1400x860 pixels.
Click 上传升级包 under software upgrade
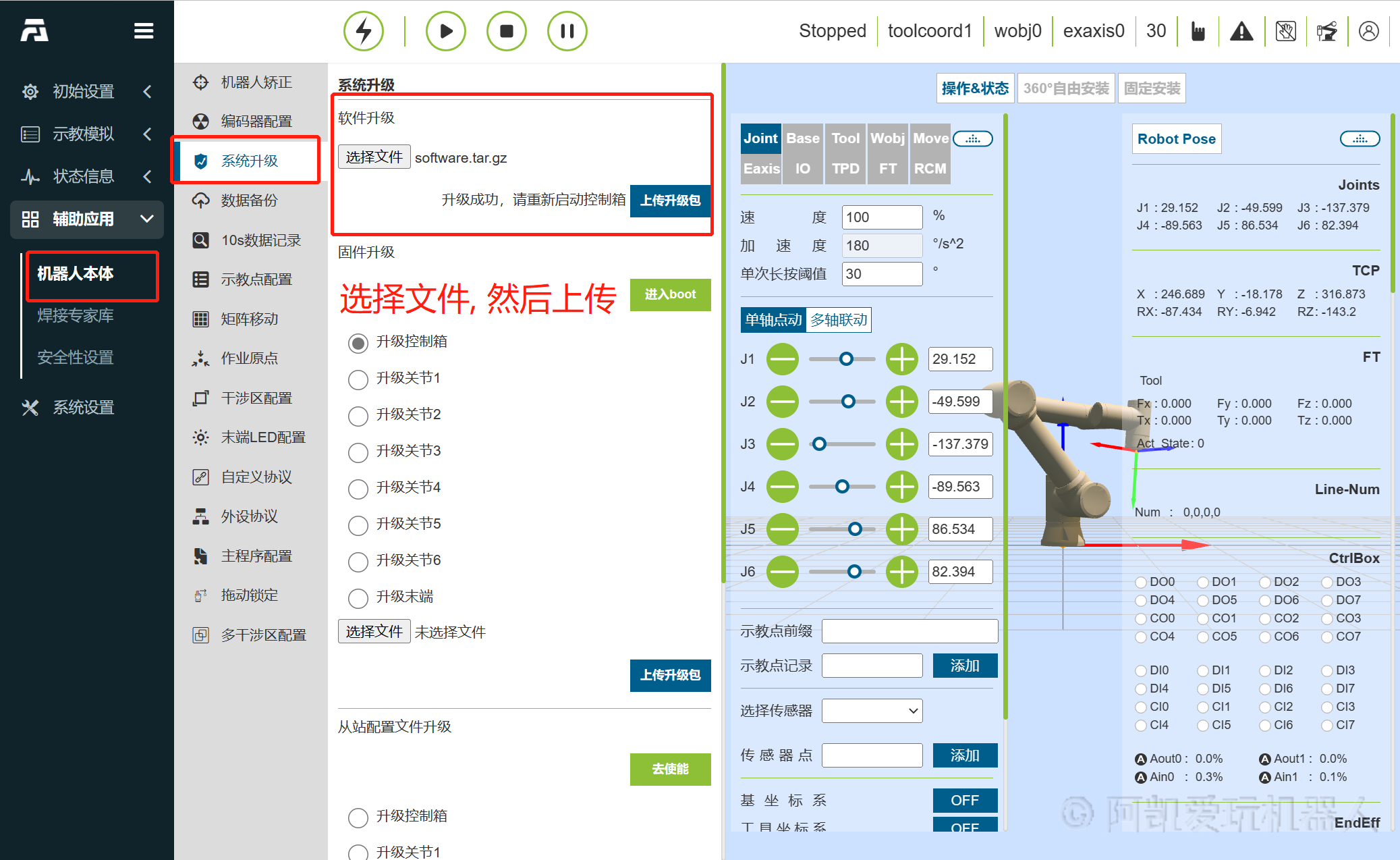point(670,200)
